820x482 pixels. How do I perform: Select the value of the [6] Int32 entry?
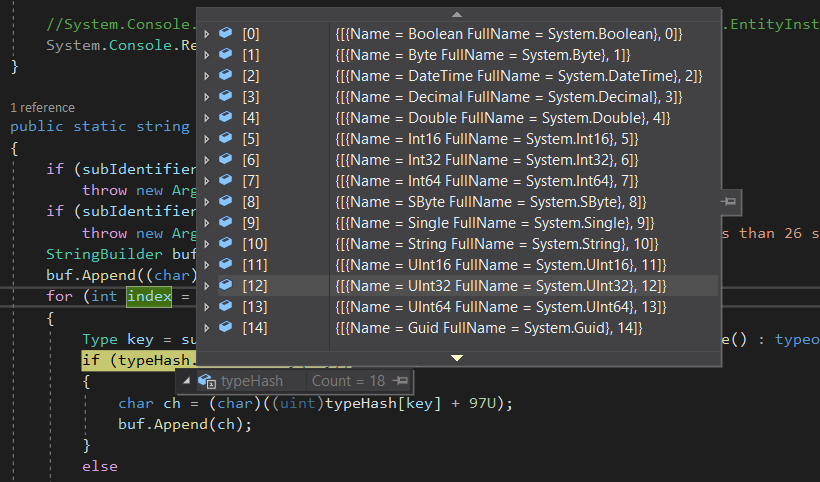tap(487, 160)
